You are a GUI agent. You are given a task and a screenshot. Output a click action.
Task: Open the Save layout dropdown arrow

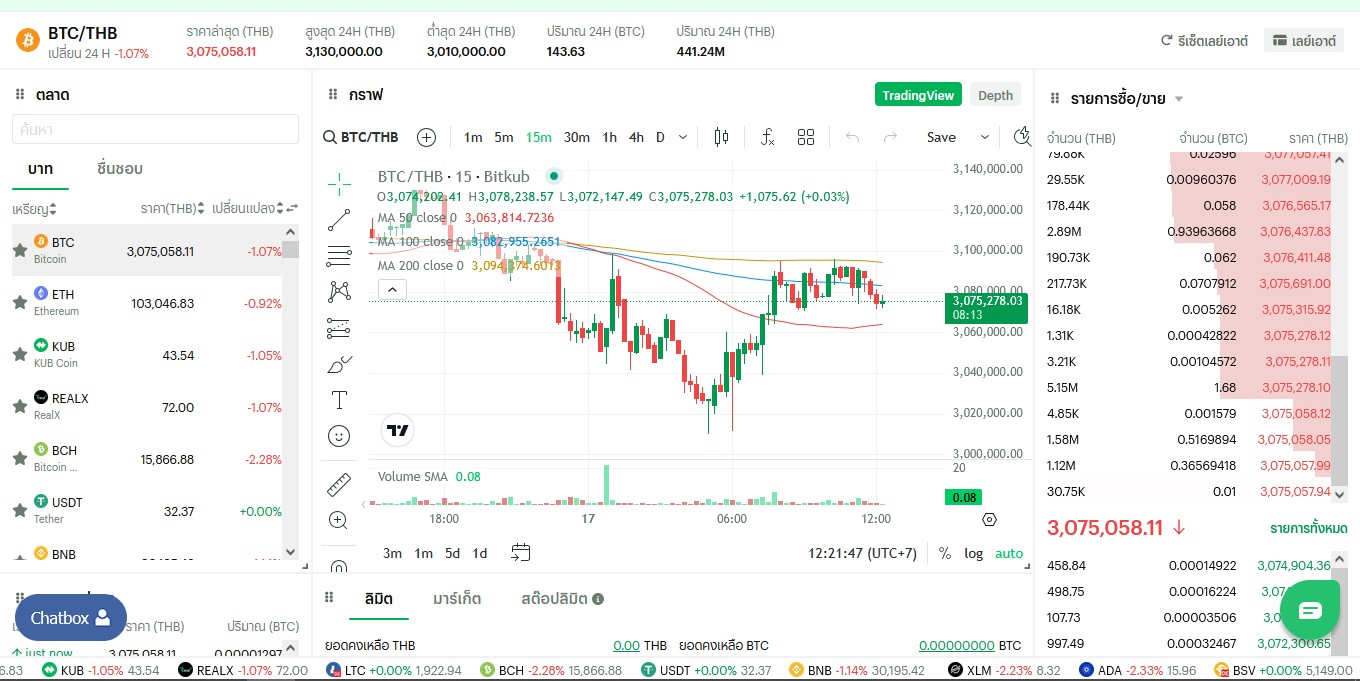tap(985, 137)
